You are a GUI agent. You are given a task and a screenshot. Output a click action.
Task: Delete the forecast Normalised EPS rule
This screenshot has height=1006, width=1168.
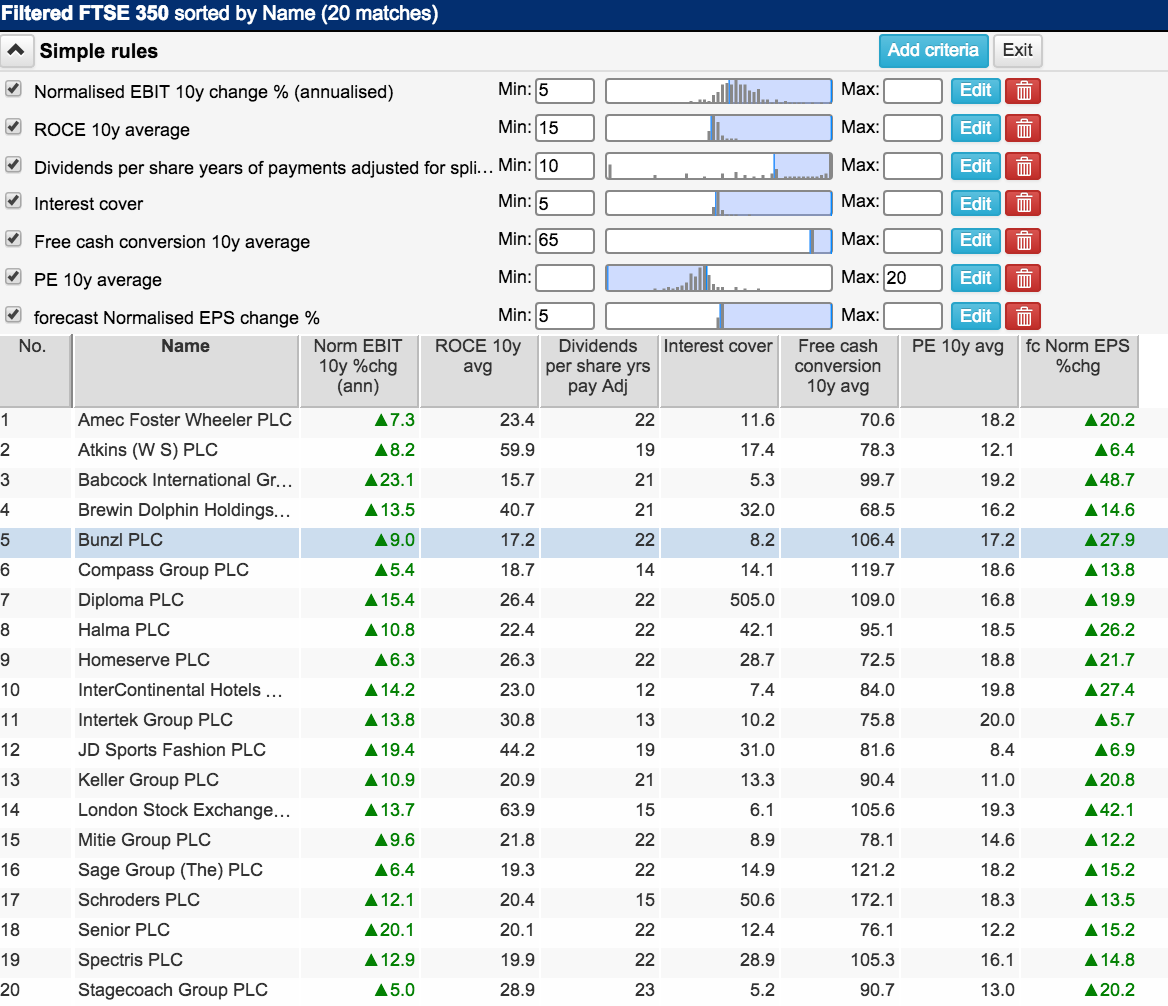[x=1023, y=316]
